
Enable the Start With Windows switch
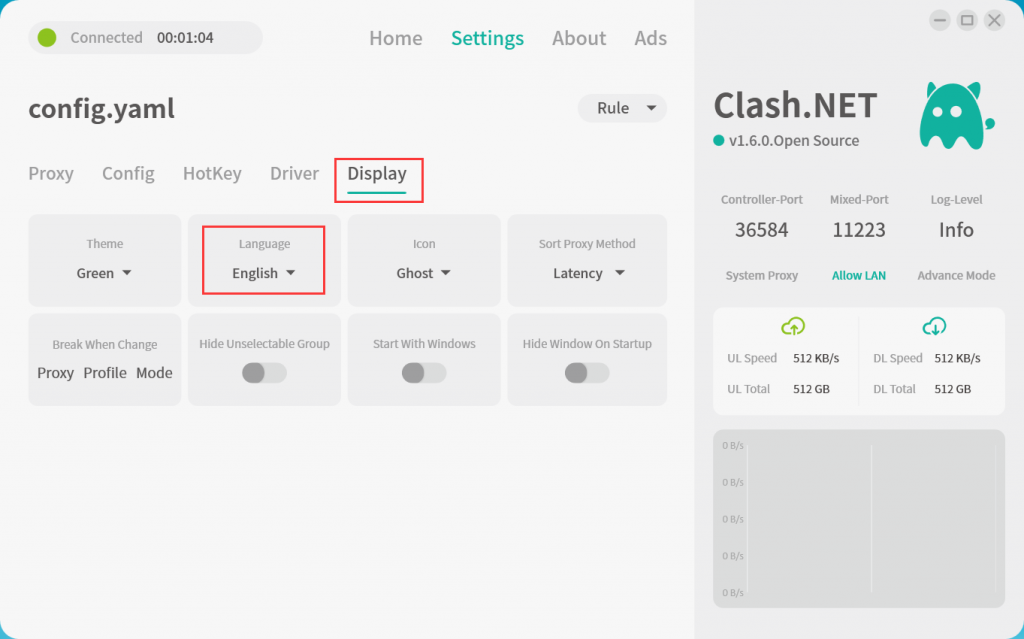tap(424, 373)
